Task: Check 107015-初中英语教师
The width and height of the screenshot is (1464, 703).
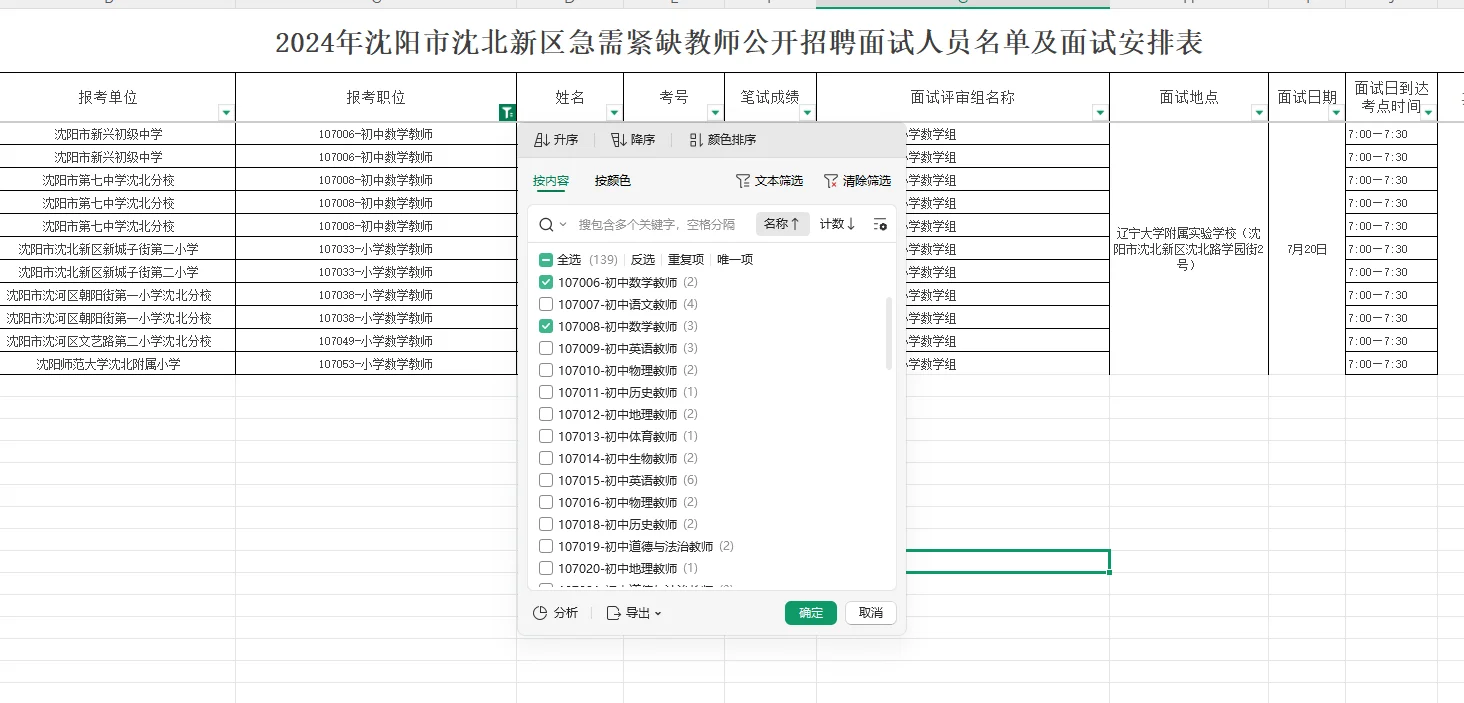Action: [x=546, y=480]
